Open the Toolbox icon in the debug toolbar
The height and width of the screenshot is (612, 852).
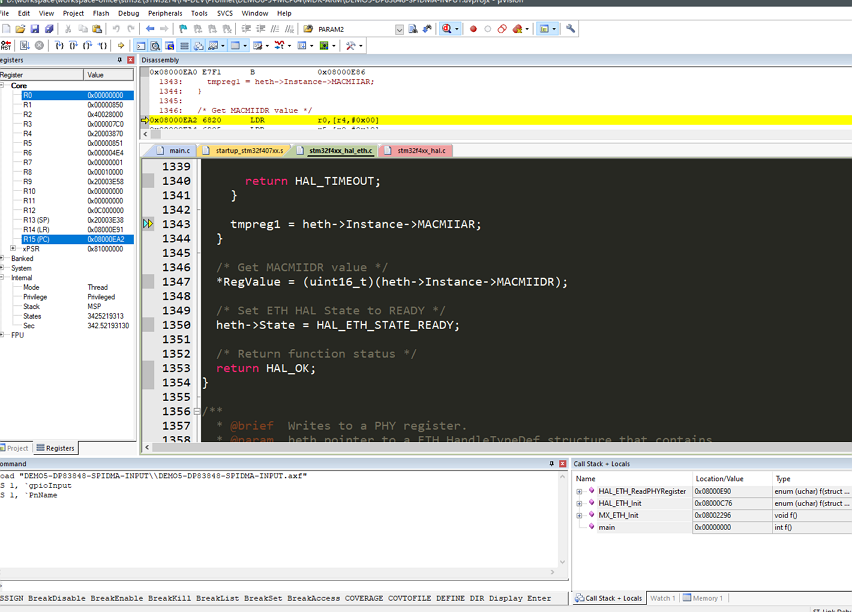350,46
